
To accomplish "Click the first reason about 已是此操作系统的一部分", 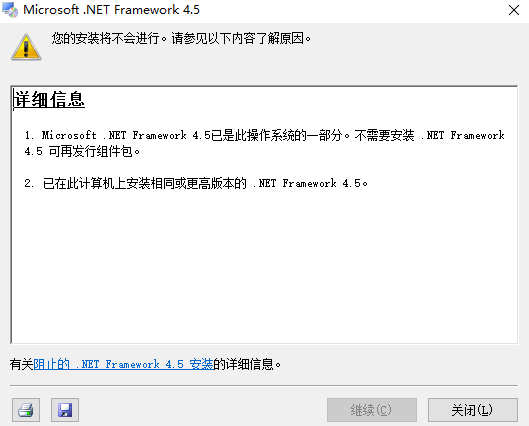I will pyautogui.click(x=264, y=143).
